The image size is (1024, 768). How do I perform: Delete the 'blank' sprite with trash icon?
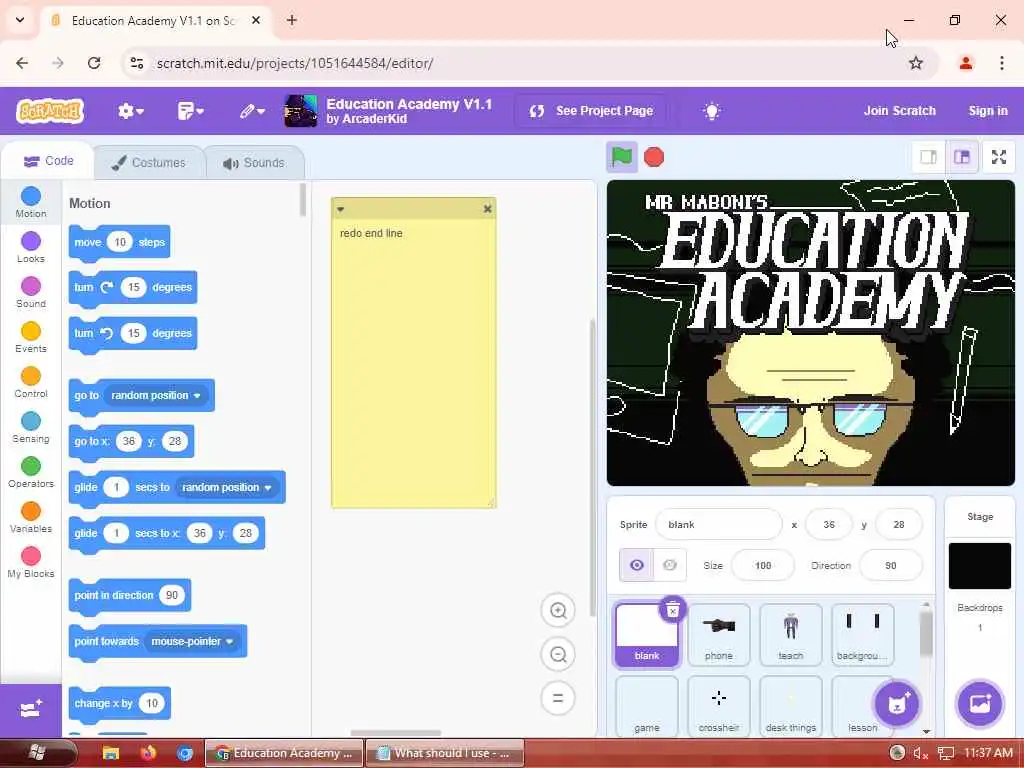[x=673, y=610]
